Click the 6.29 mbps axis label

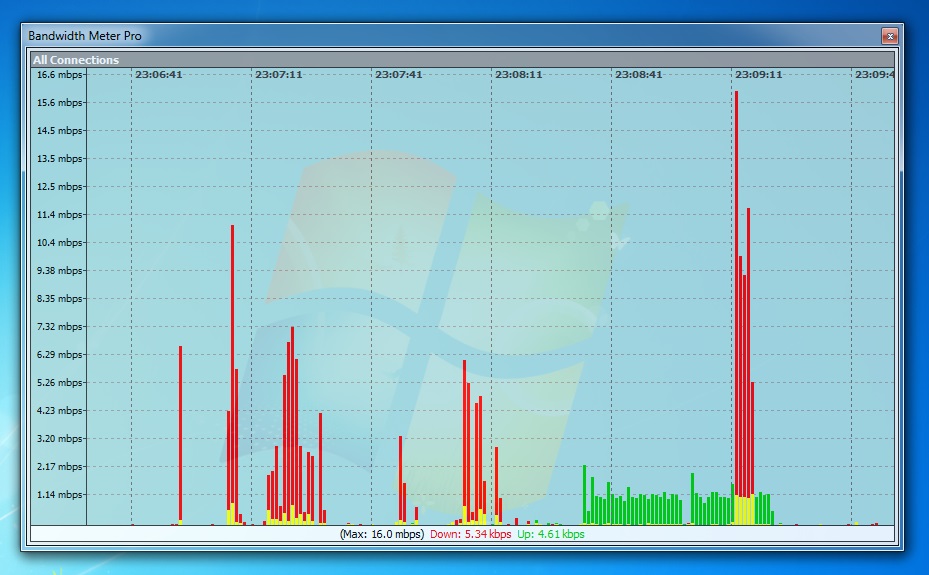[x=59, y=355]
